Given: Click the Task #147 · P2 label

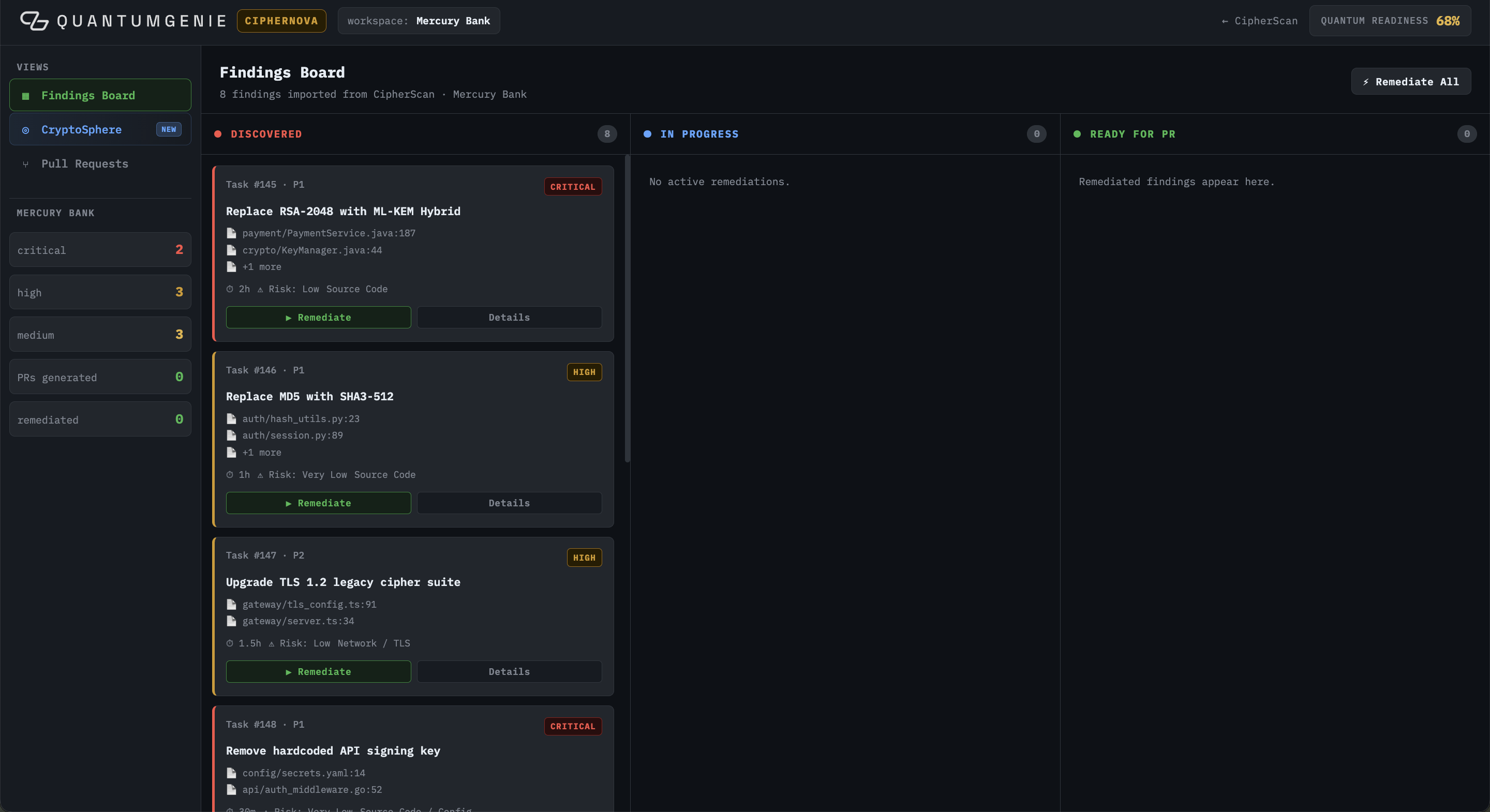Looking at the screenshot, I should coord(265,555).
